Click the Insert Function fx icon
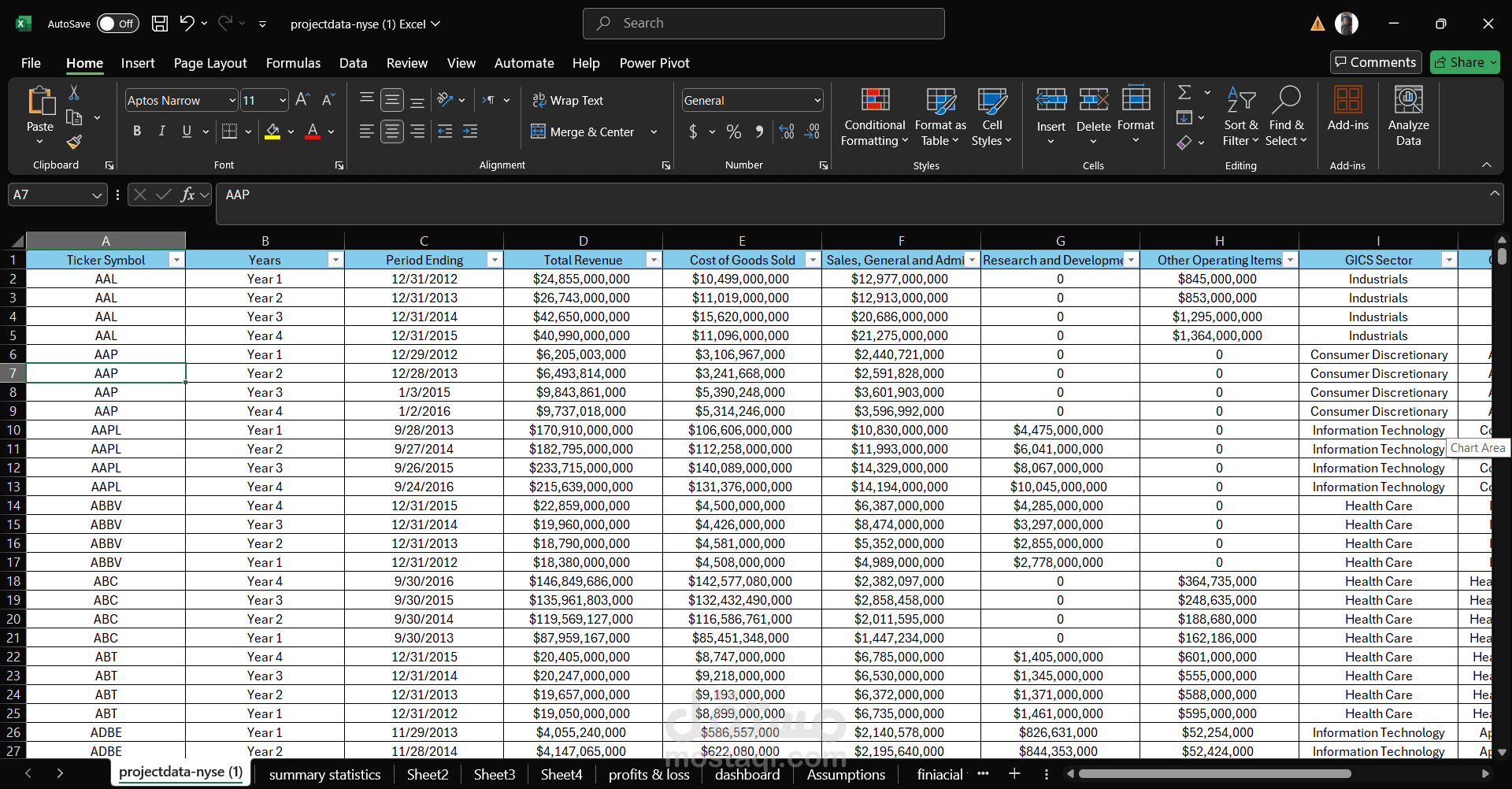Image resolution: width=1512 pixels, height=789 pixels. tap(187, 194)
